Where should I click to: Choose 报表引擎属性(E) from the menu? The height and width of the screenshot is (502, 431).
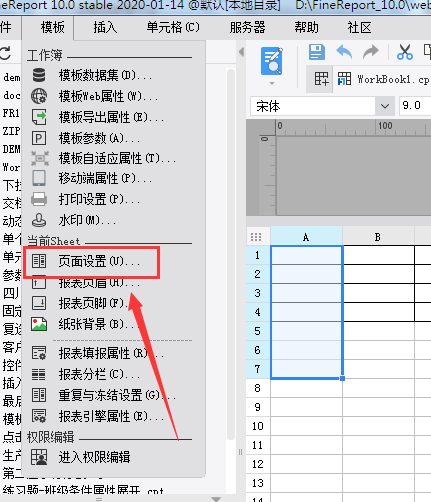112,416
